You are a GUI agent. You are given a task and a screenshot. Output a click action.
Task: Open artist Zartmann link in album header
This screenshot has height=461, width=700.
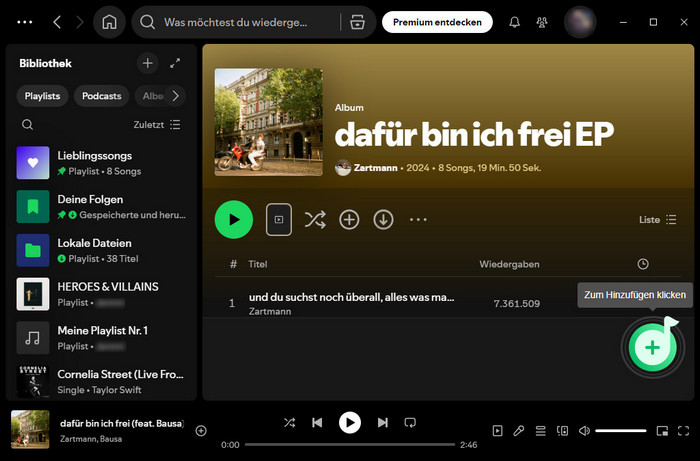(375, 168)
